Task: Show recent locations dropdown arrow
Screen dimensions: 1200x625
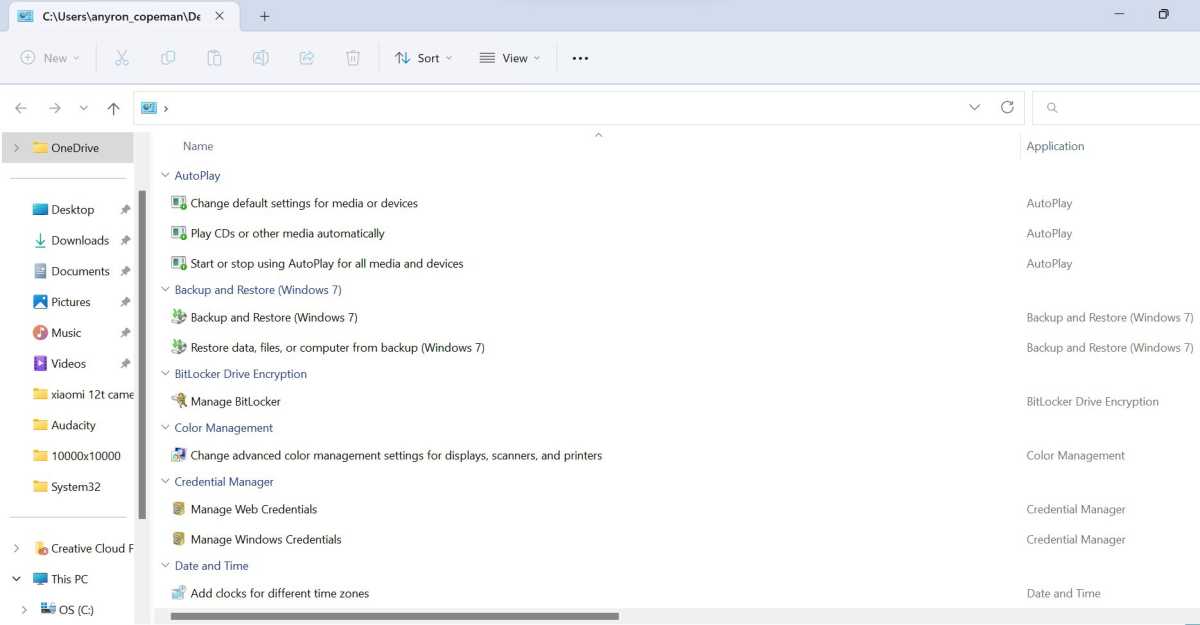Action: point(83,108)
